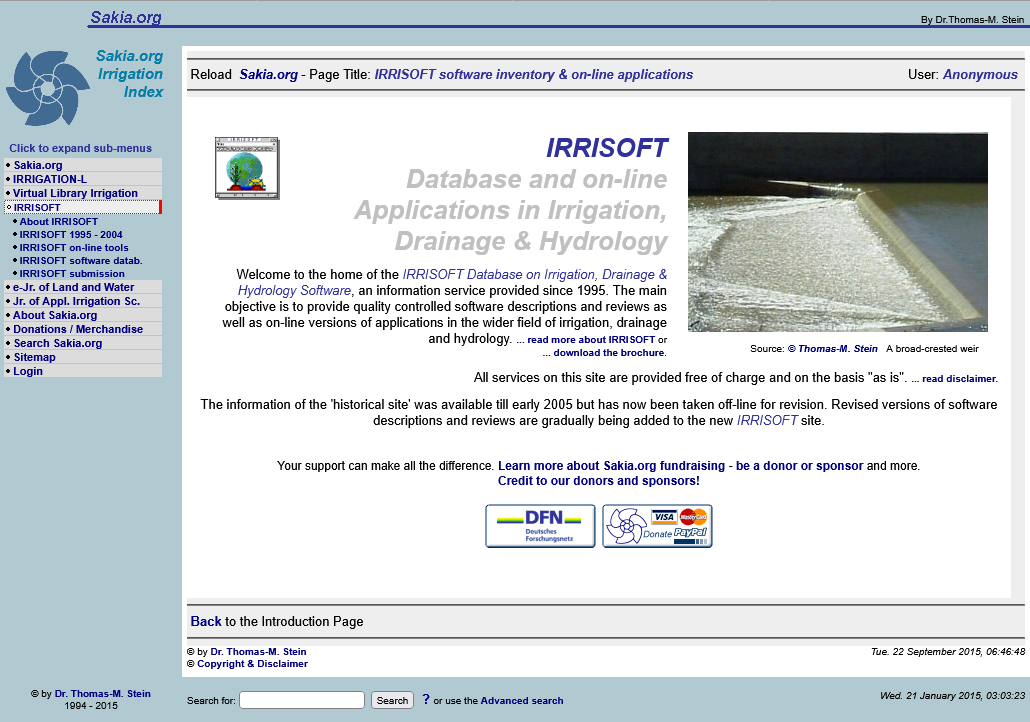The width and height of the screenshot is (1030, 722).
Task: Open IRRISOFT software datab. submenu item
Action: coord(81,261)
